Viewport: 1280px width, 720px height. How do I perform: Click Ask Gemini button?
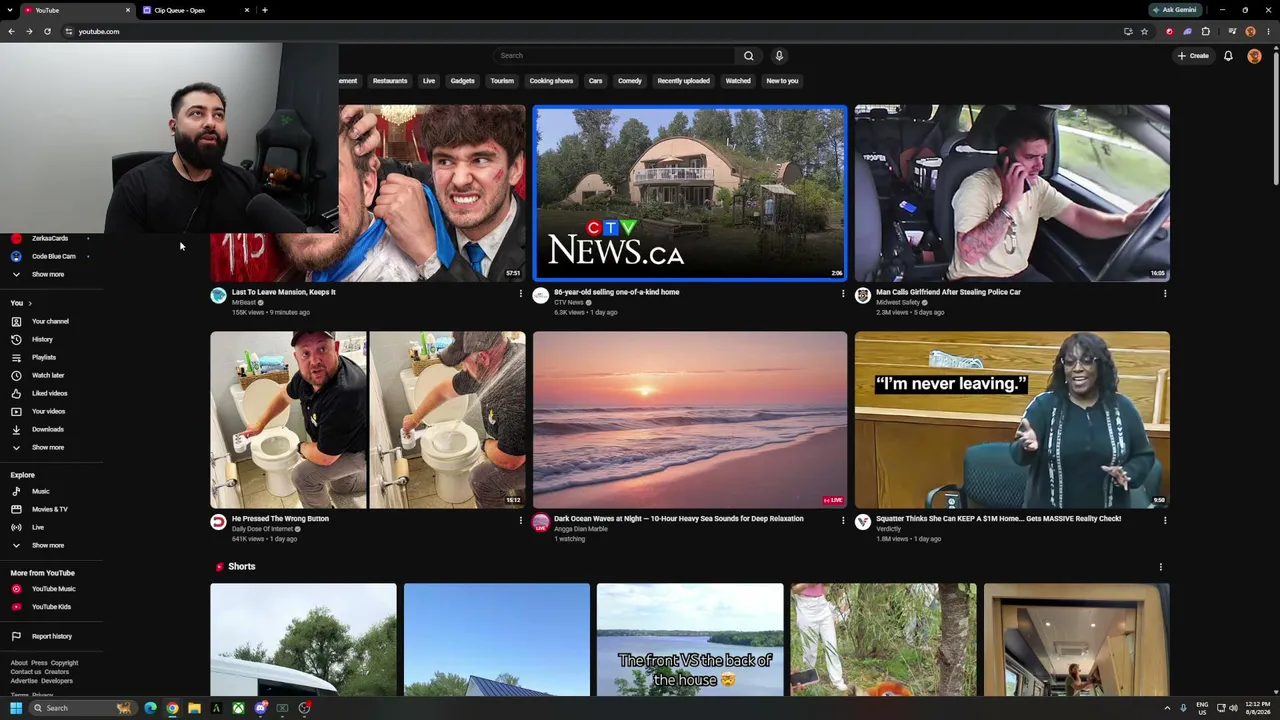(1174, 10)
